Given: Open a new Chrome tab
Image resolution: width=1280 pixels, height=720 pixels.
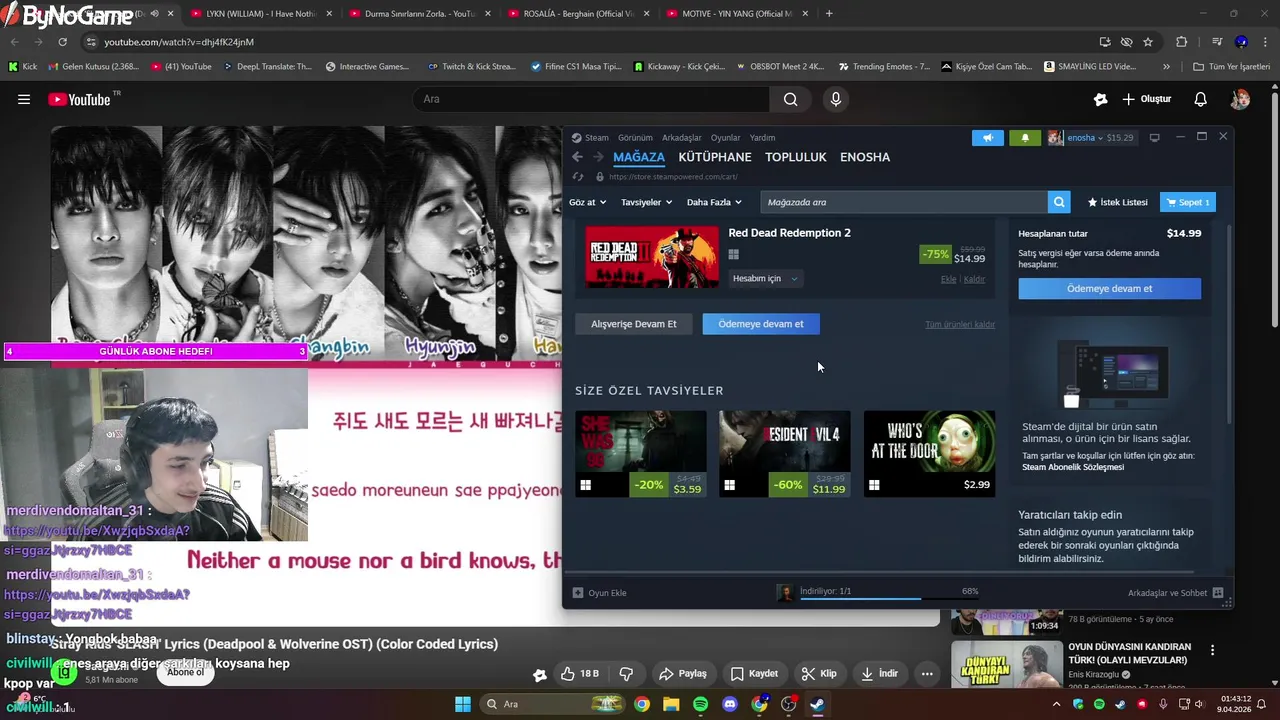Looking at the screenshot, I should [x=829, y=14].
